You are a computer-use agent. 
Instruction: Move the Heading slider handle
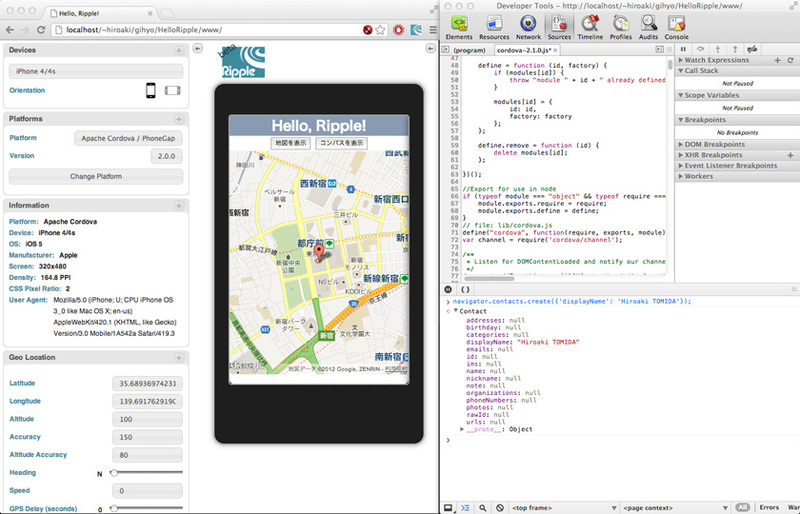tap(114, 473)
